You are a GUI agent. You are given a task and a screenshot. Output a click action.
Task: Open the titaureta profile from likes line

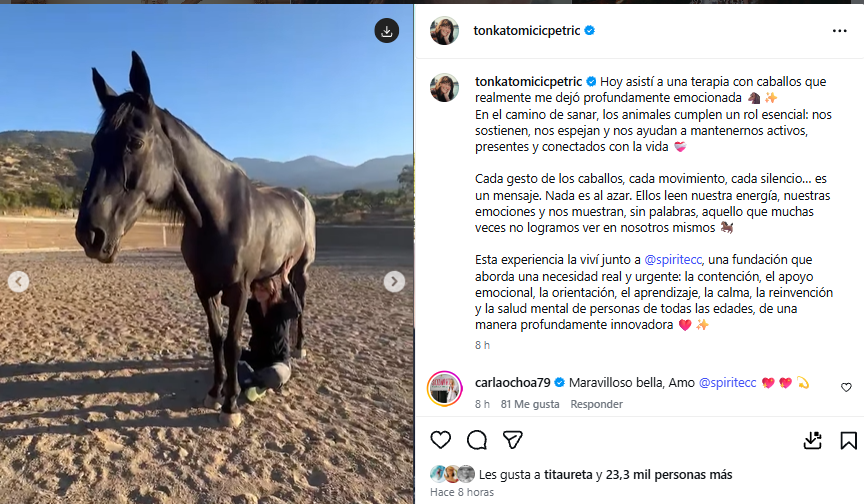point(568,475)
